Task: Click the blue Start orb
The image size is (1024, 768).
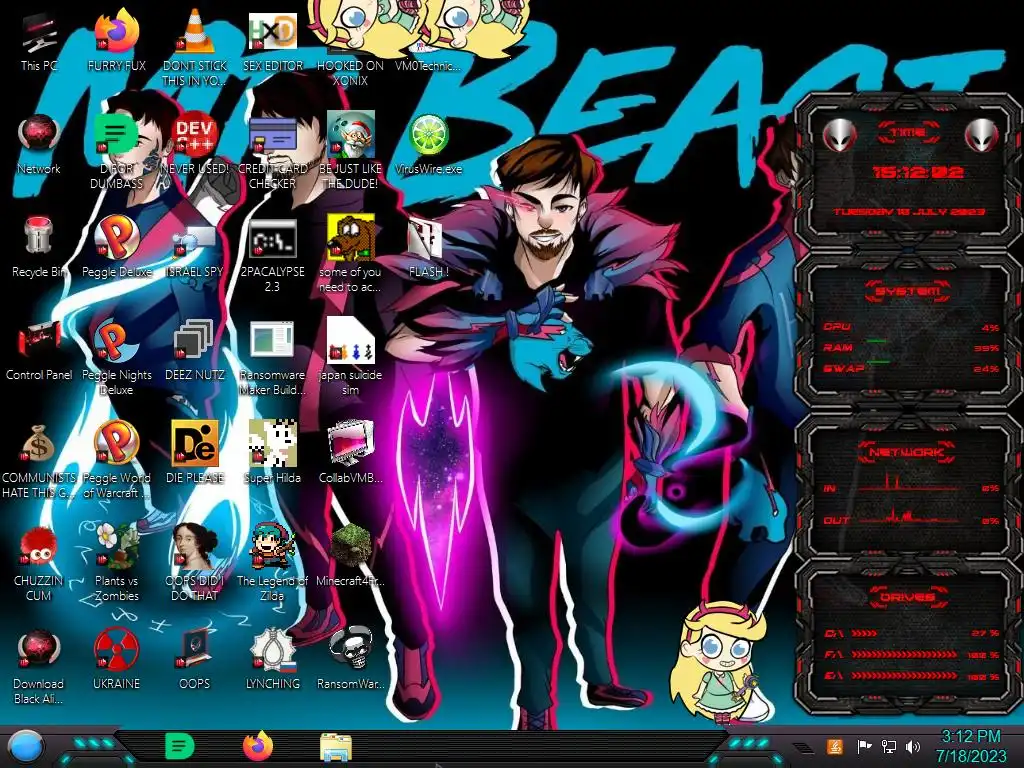Action: point(26,747)
